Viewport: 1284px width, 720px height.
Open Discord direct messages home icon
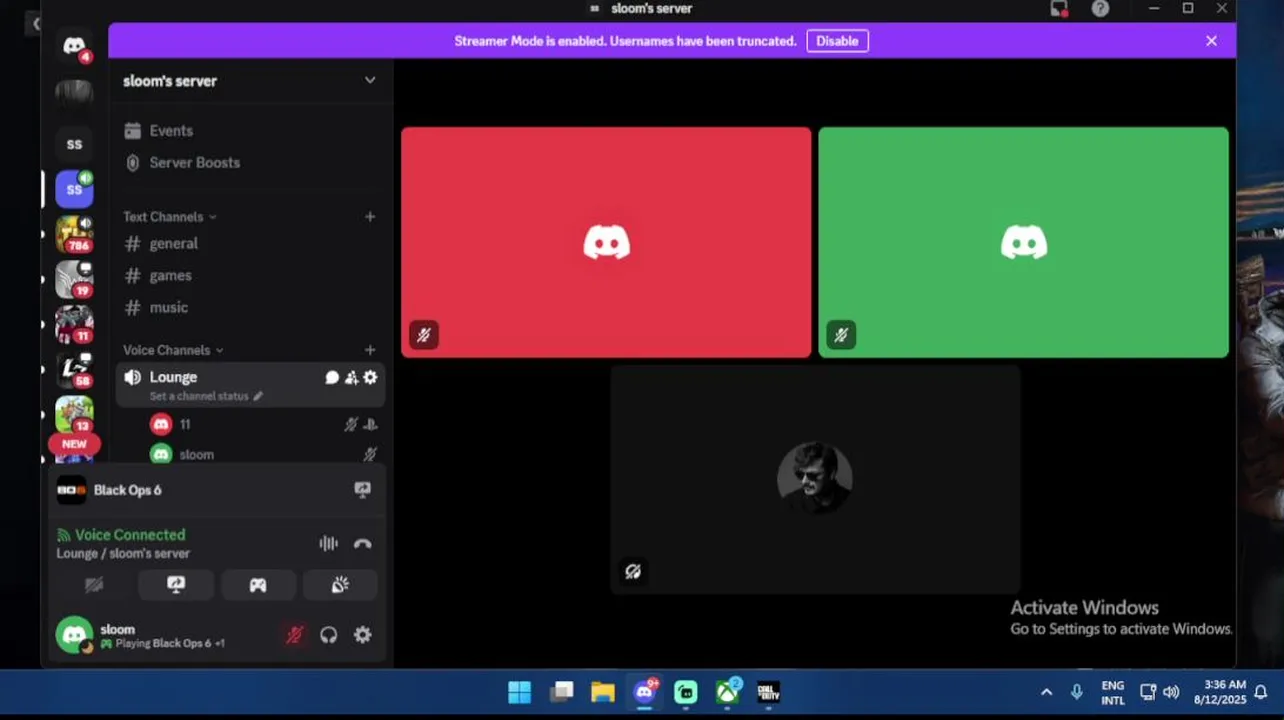(x=74, y=46)
